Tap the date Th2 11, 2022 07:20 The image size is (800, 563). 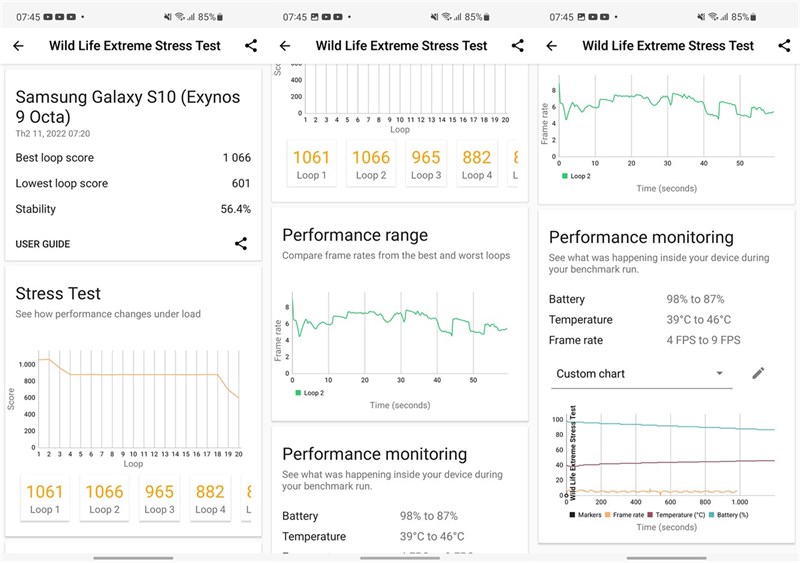[53, 134]
